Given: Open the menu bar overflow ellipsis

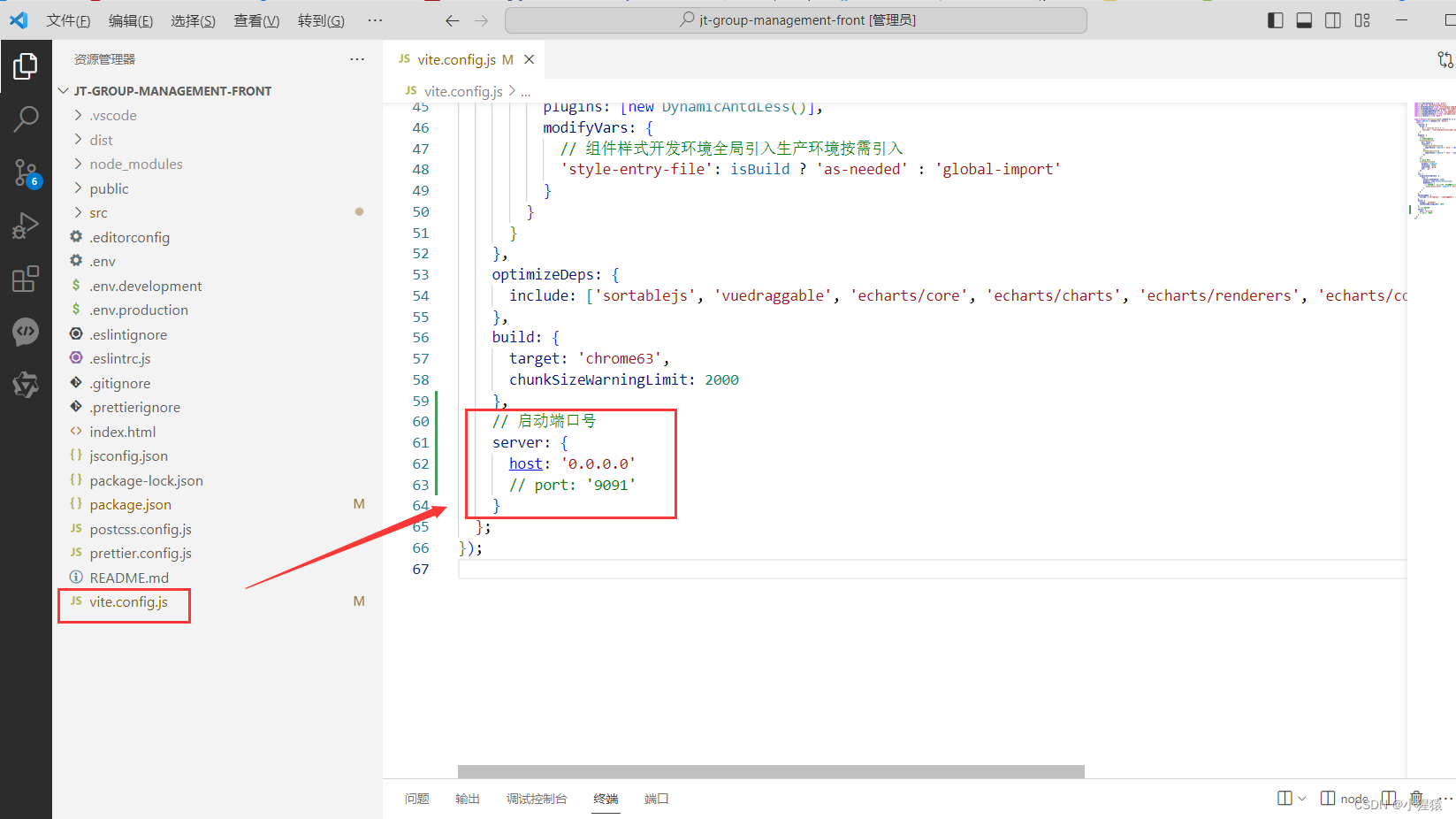Looking at the screenshot, I should [375, 20].
